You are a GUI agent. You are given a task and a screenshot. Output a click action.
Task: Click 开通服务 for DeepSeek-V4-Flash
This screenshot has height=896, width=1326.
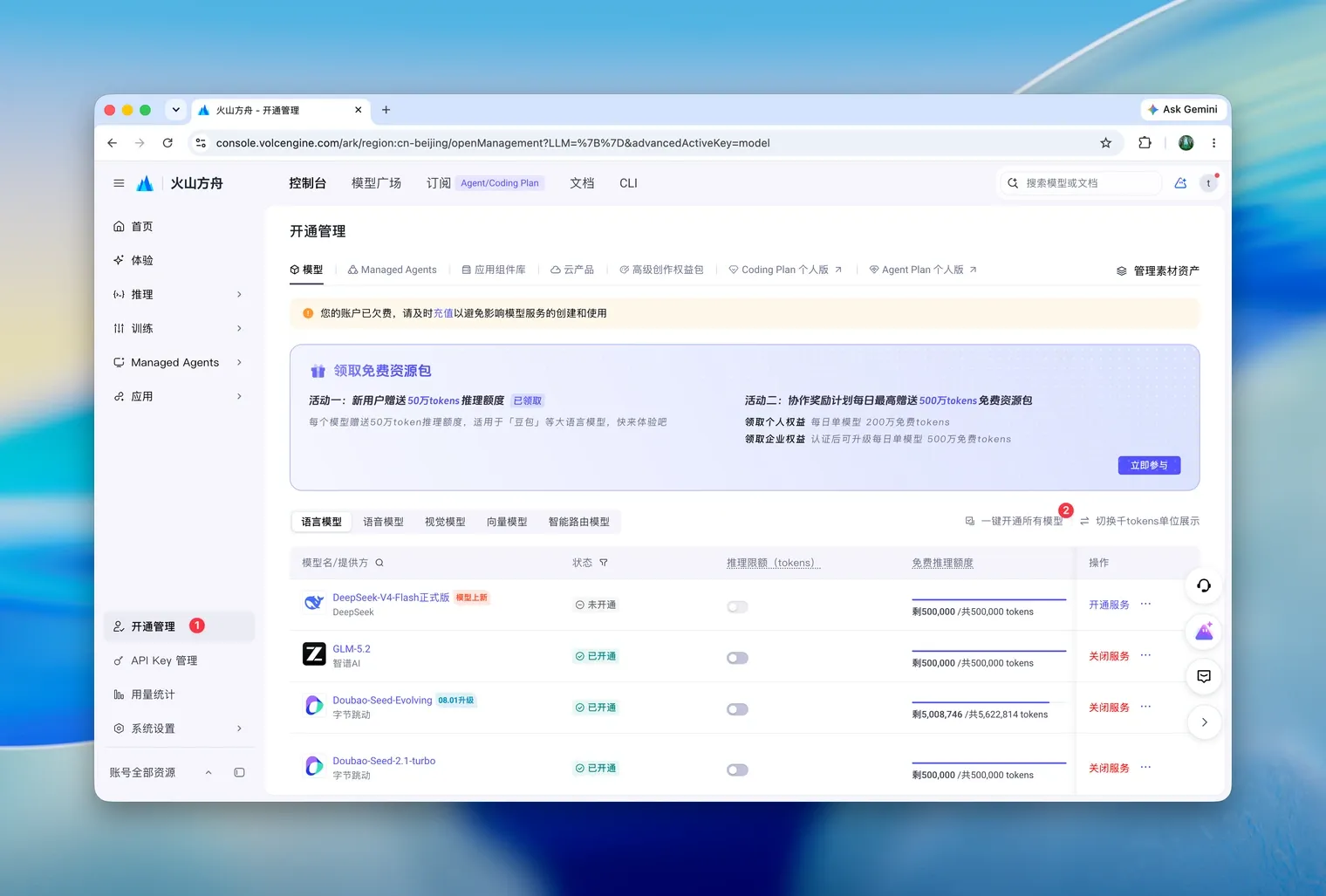click(1109, 604)
